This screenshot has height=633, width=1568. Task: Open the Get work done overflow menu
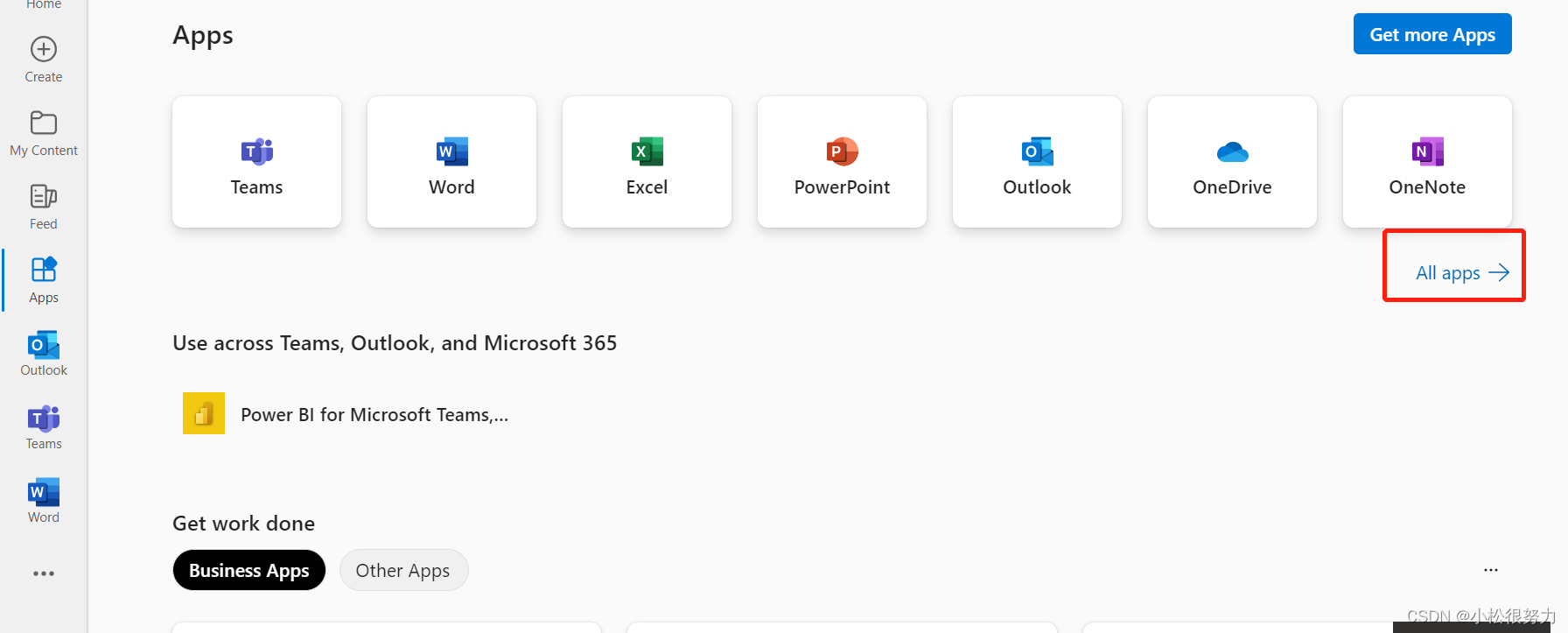1491,570
